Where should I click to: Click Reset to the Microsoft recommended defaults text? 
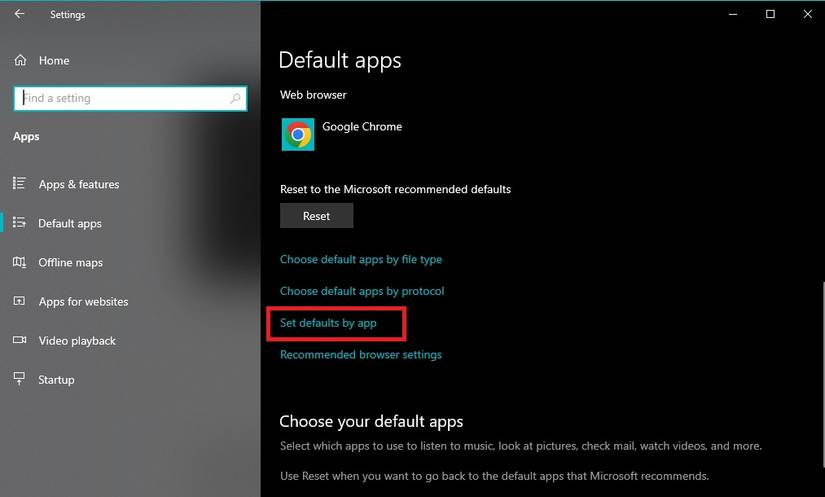click(x=395, y=189)
